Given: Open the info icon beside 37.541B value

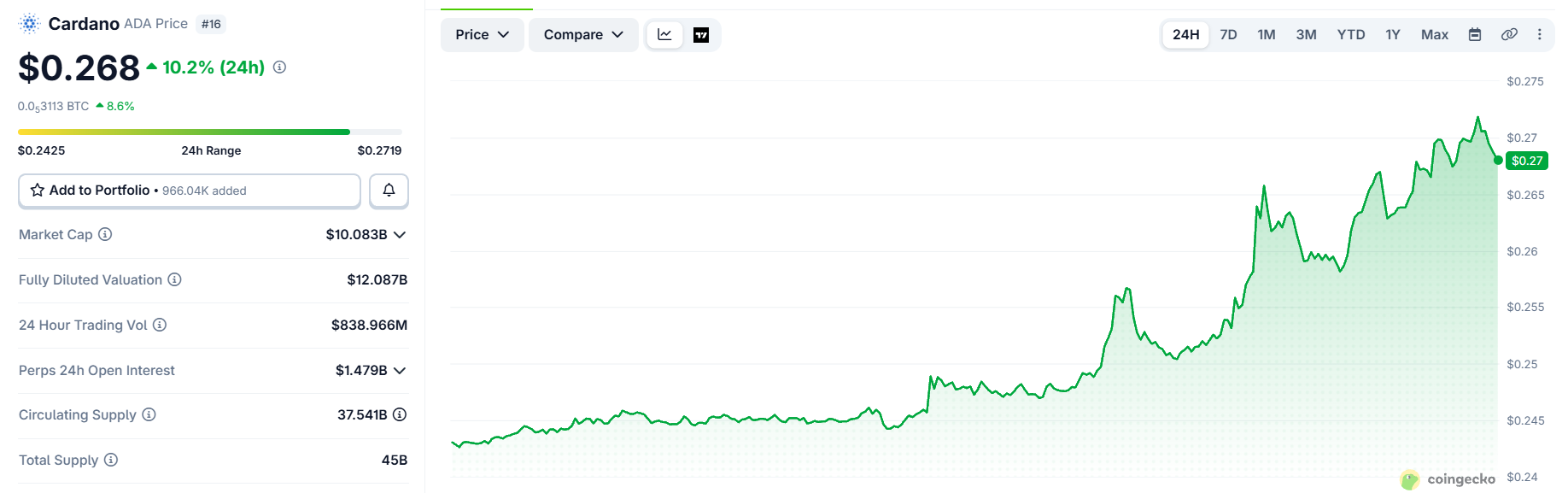Looking at the screenshot, I should [400, 414].
